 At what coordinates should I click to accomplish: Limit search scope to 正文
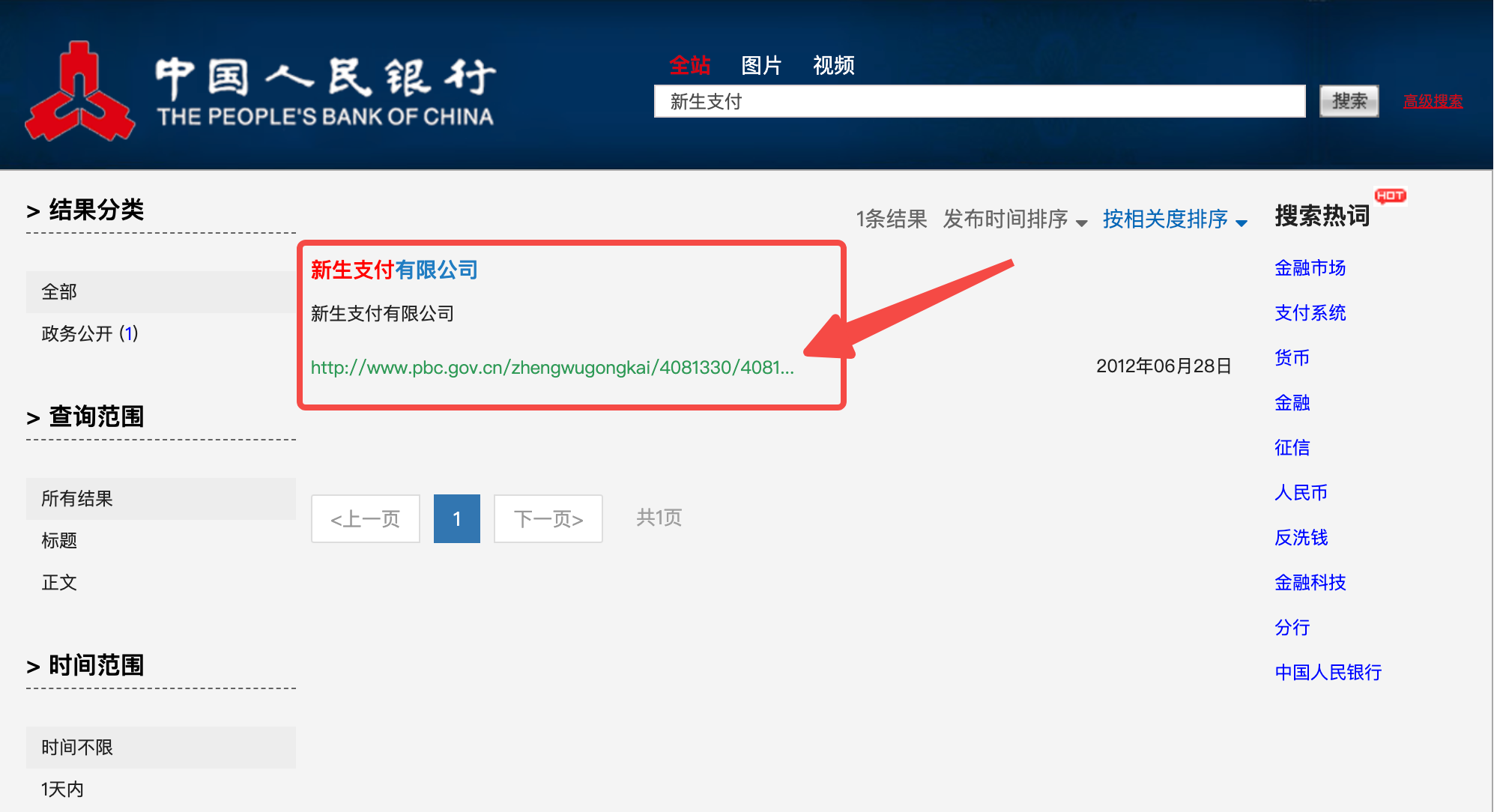click(59, 582)
